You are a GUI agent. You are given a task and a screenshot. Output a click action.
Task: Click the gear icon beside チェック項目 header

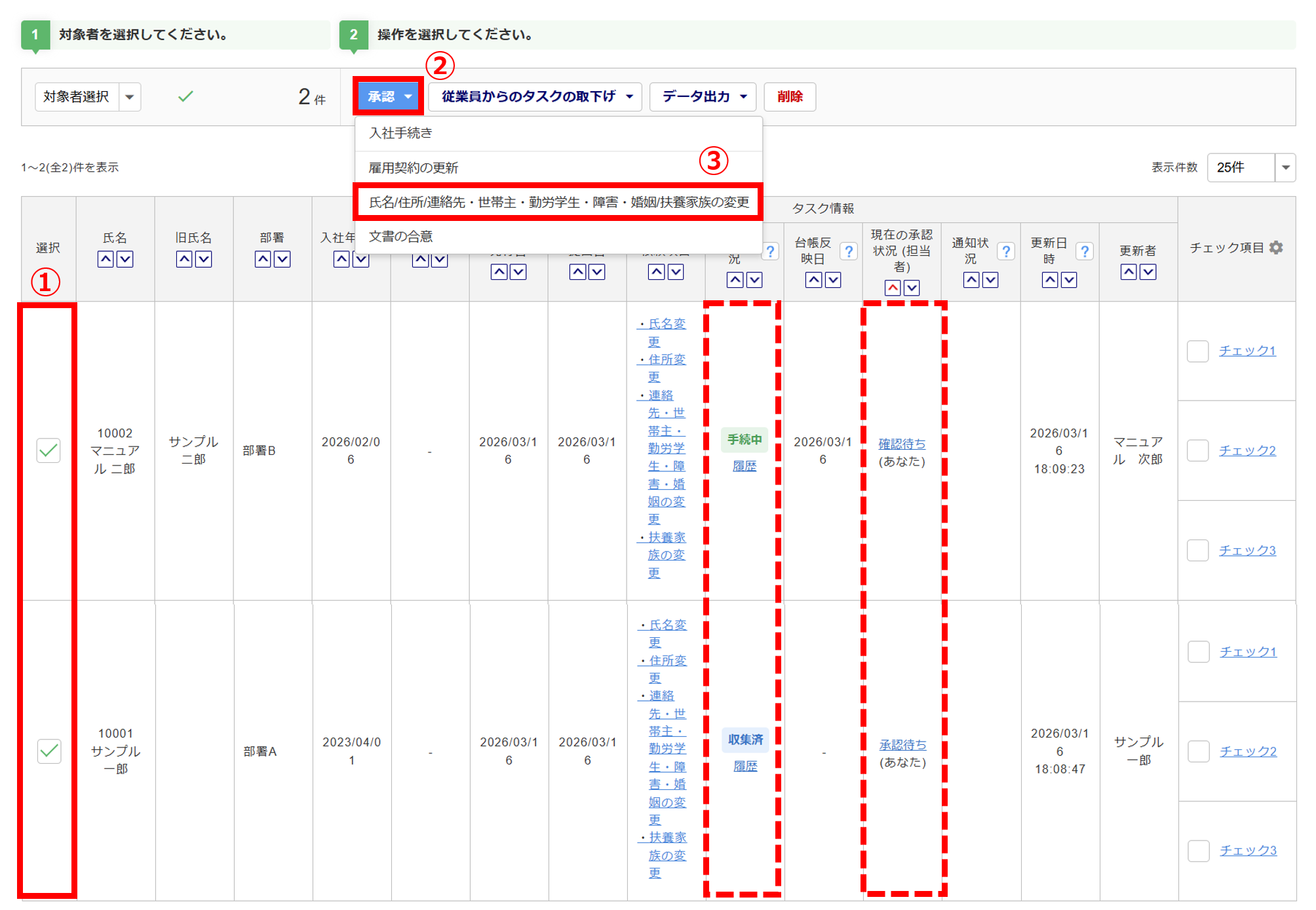pos(1275,248)
